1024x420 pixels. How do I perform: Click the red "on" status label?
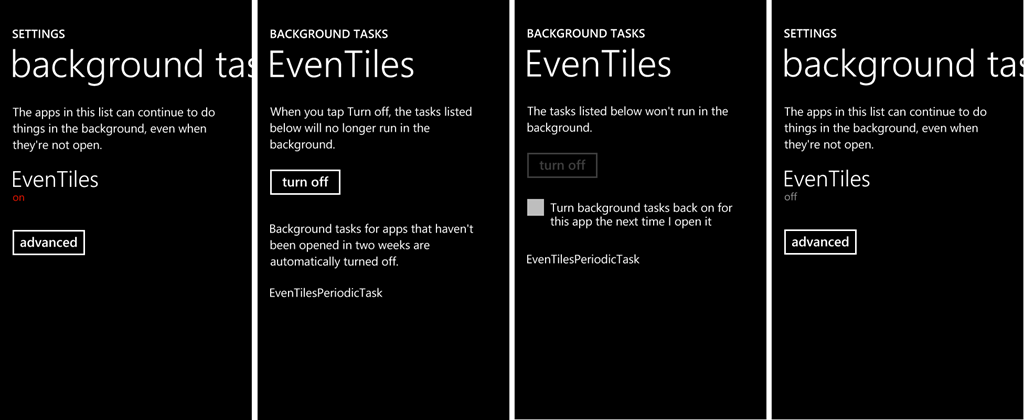coord(18,198)
